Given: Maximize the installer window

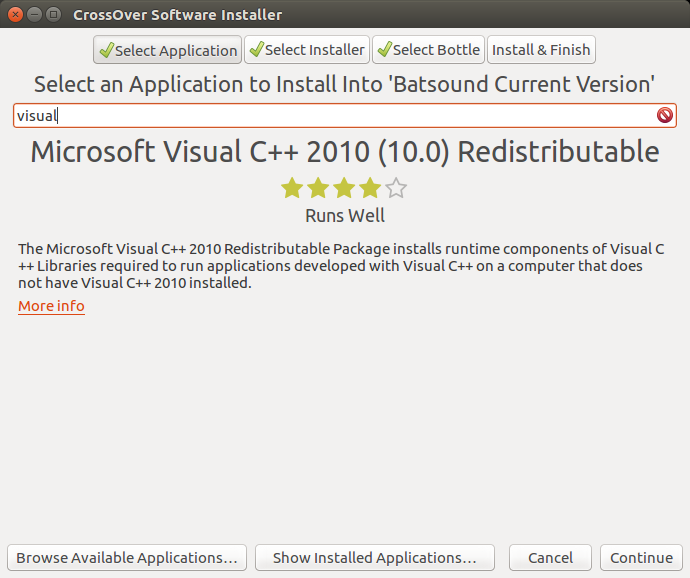Looking at the screenshot, I should 54,15.
